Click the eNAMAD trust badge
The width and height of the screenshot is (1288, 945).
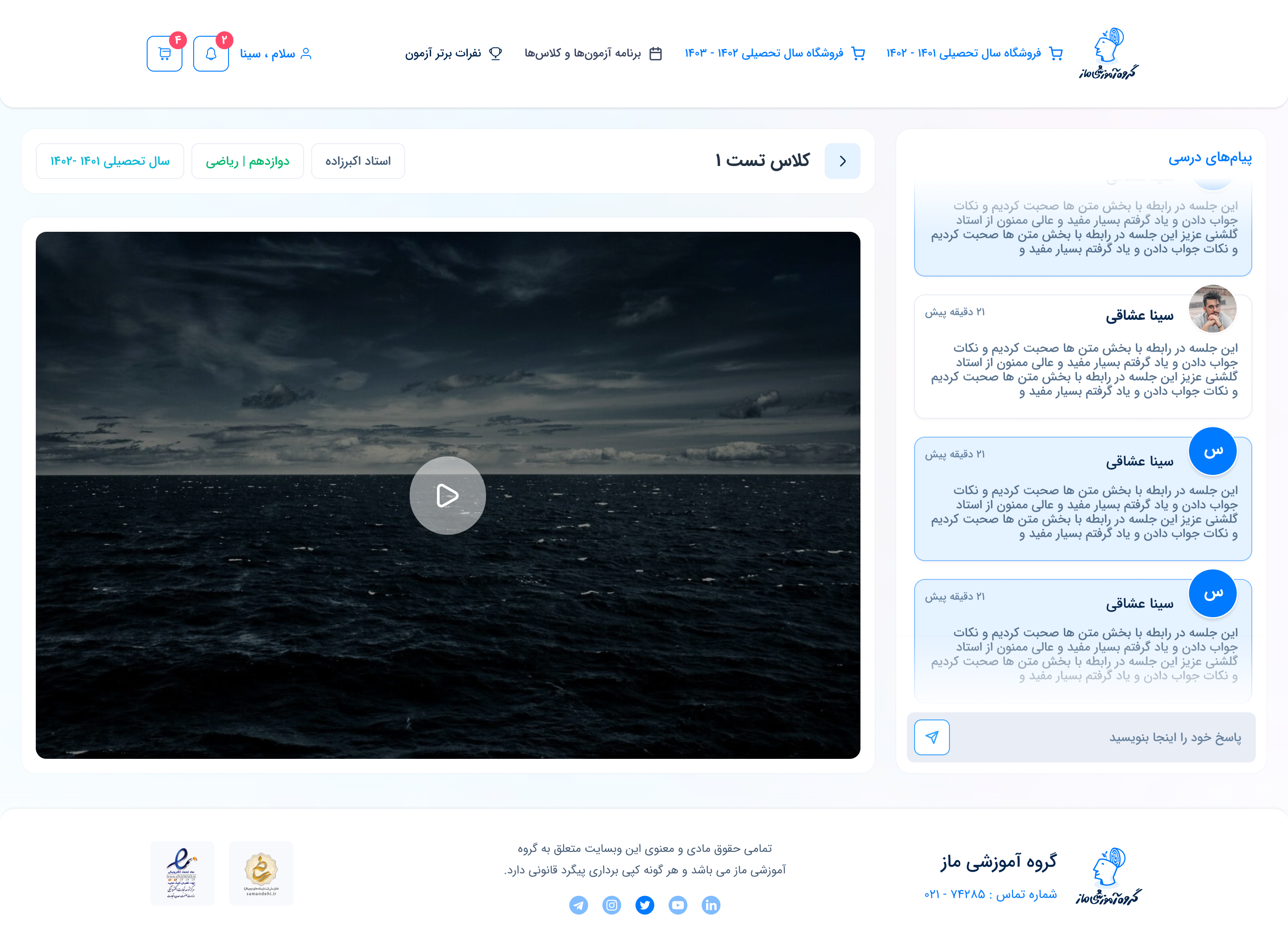point(182,873)
